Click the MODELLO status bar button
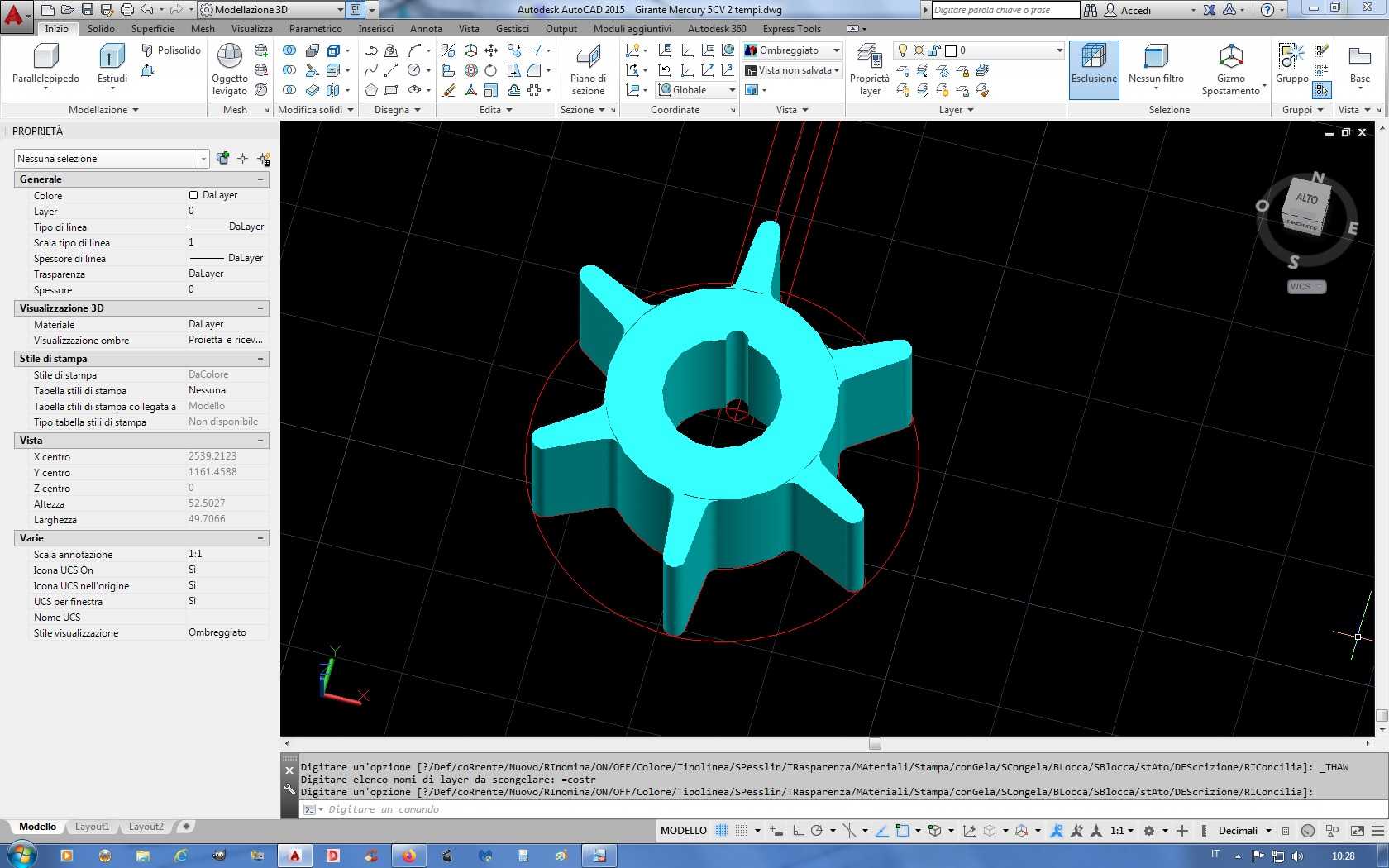The height and width of the screenshot is (868, 1389). [684, 831]
